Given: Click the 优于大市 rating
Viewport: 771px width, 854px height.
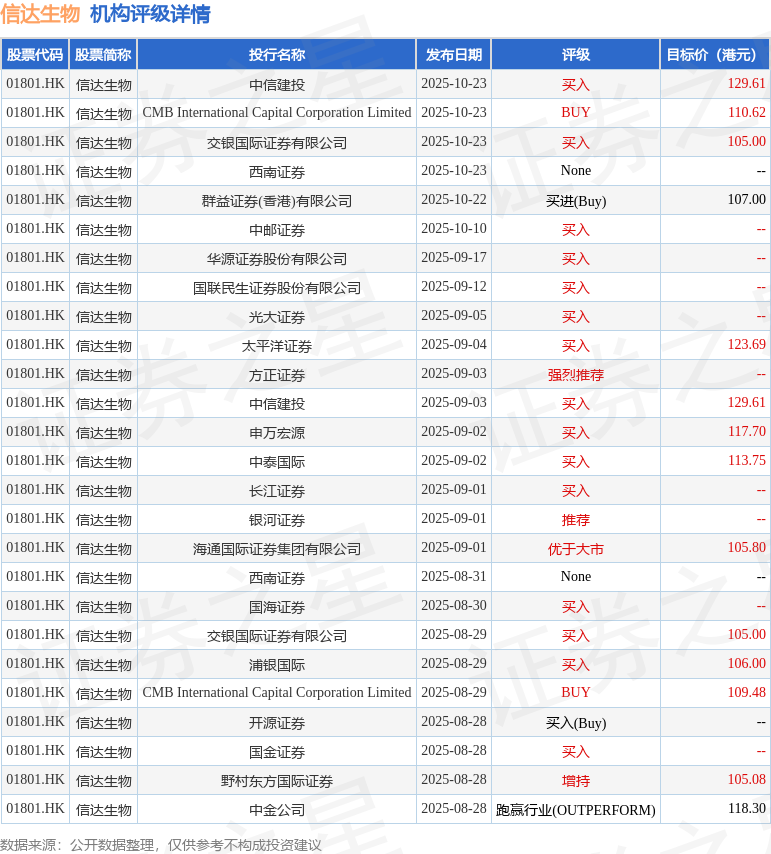Looking at the screenshot, I should click(576, 549).
